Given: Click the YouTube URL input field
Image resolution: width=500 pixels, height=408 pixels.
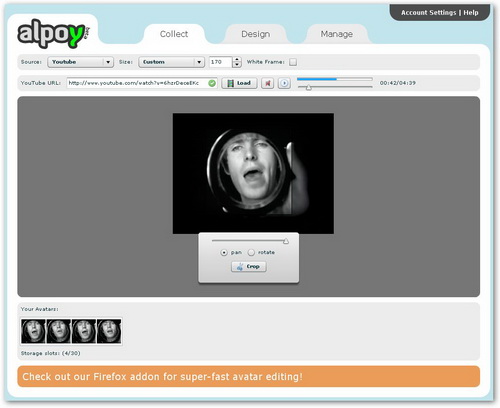Looking at the screenshot, I should 142,83.
